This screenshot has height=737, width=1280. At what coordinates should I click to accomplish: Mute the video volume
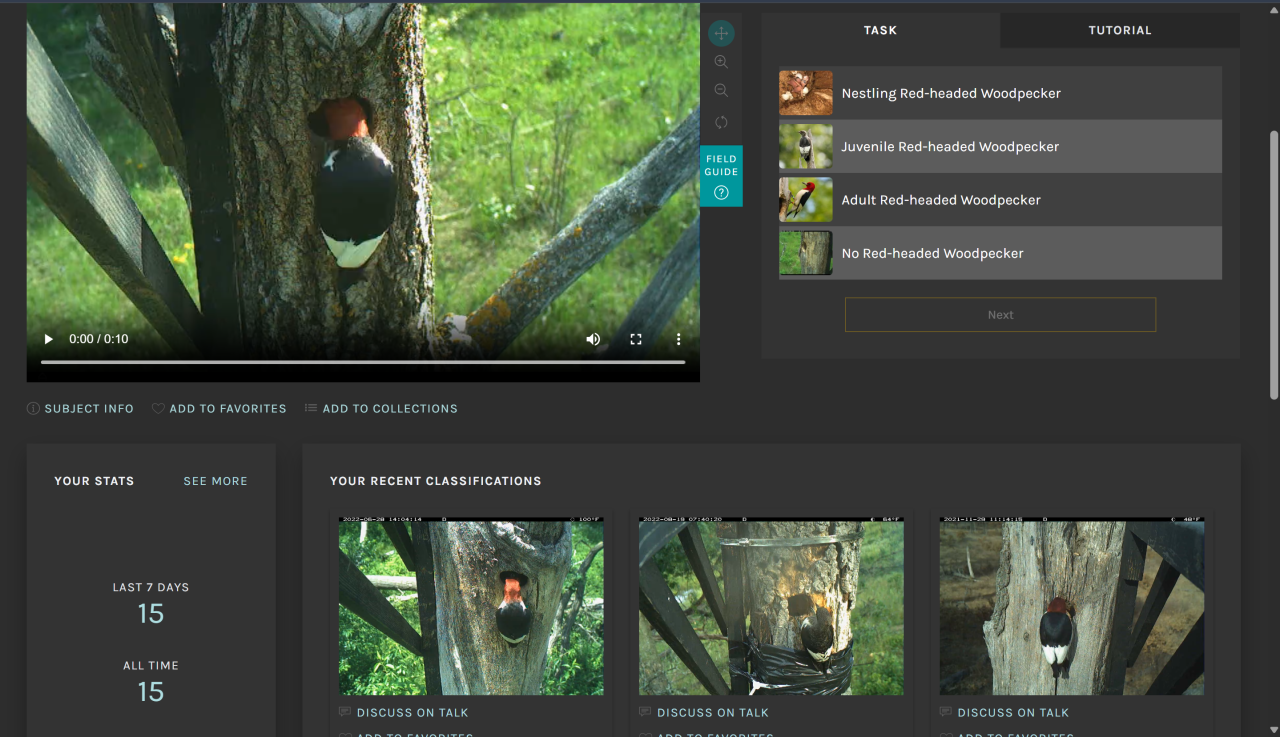(593, 339)
